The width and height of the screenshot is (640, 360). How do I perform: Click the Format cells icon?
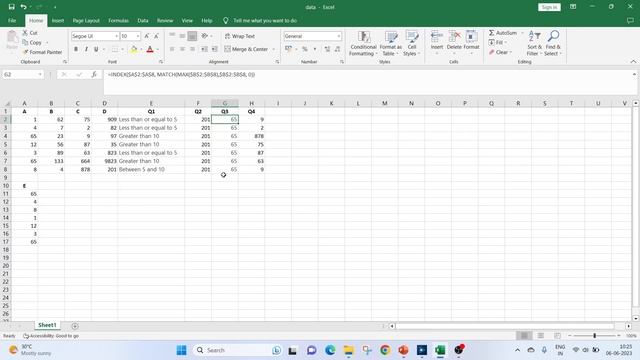coord(471,37)
